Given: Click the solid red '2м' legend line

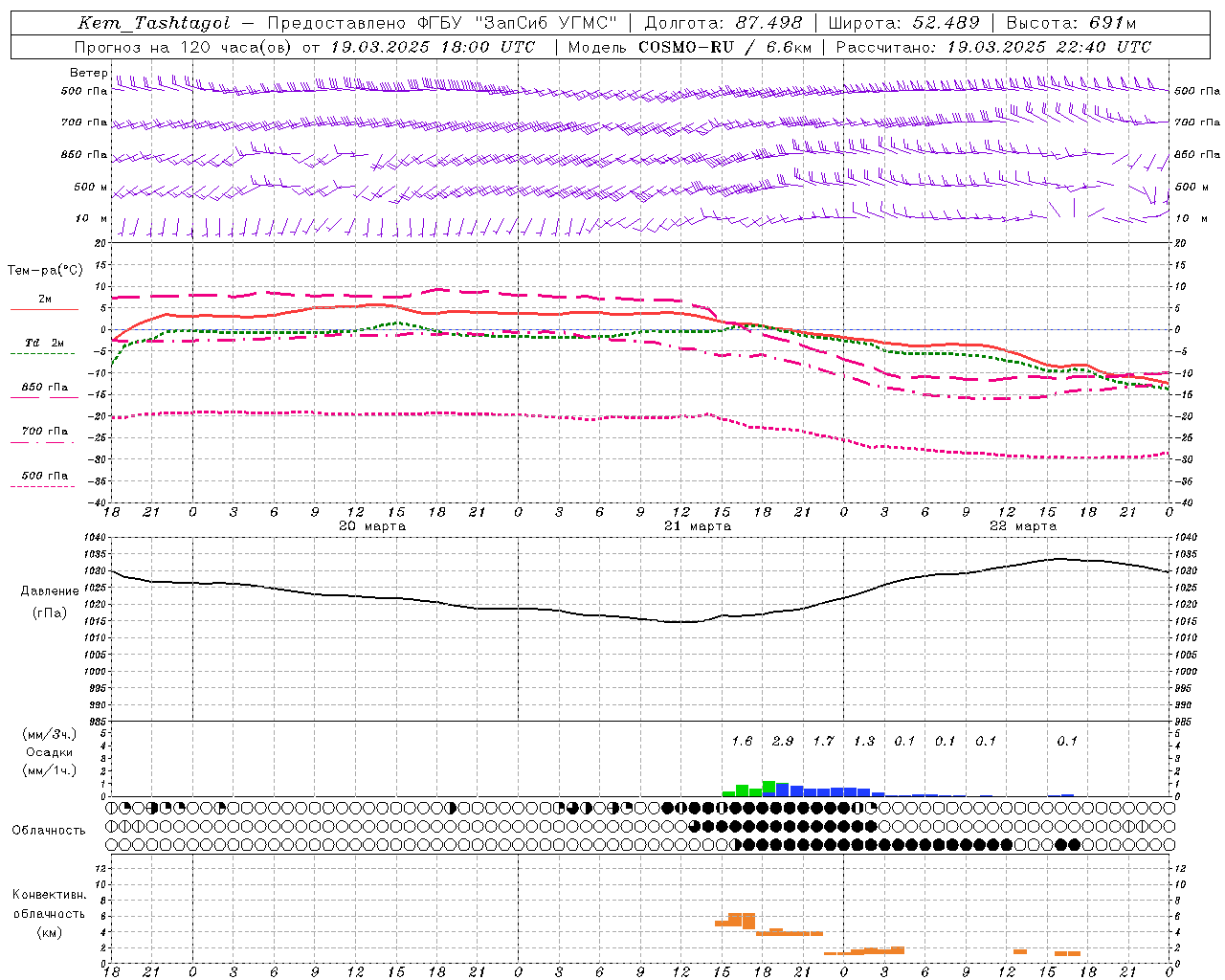Looking at the screenshot, I should (x=44, y=309).
